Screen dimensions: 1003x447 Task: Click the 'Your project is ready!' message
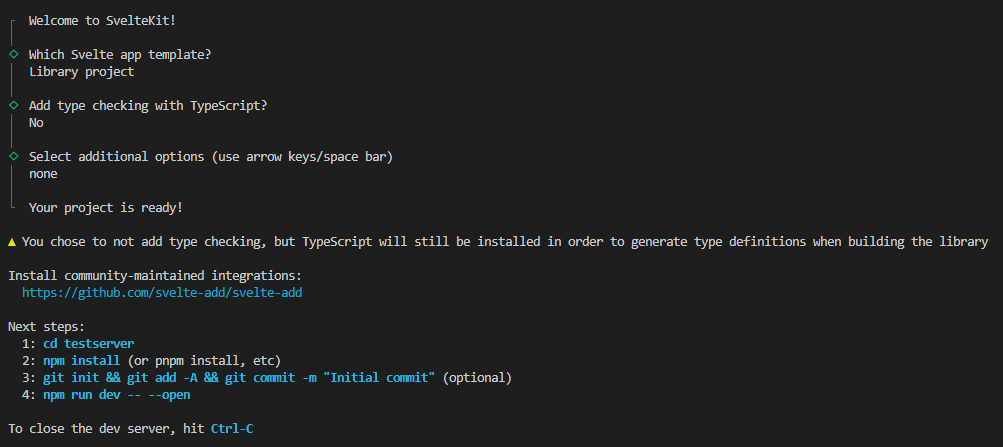coord(106,208)
